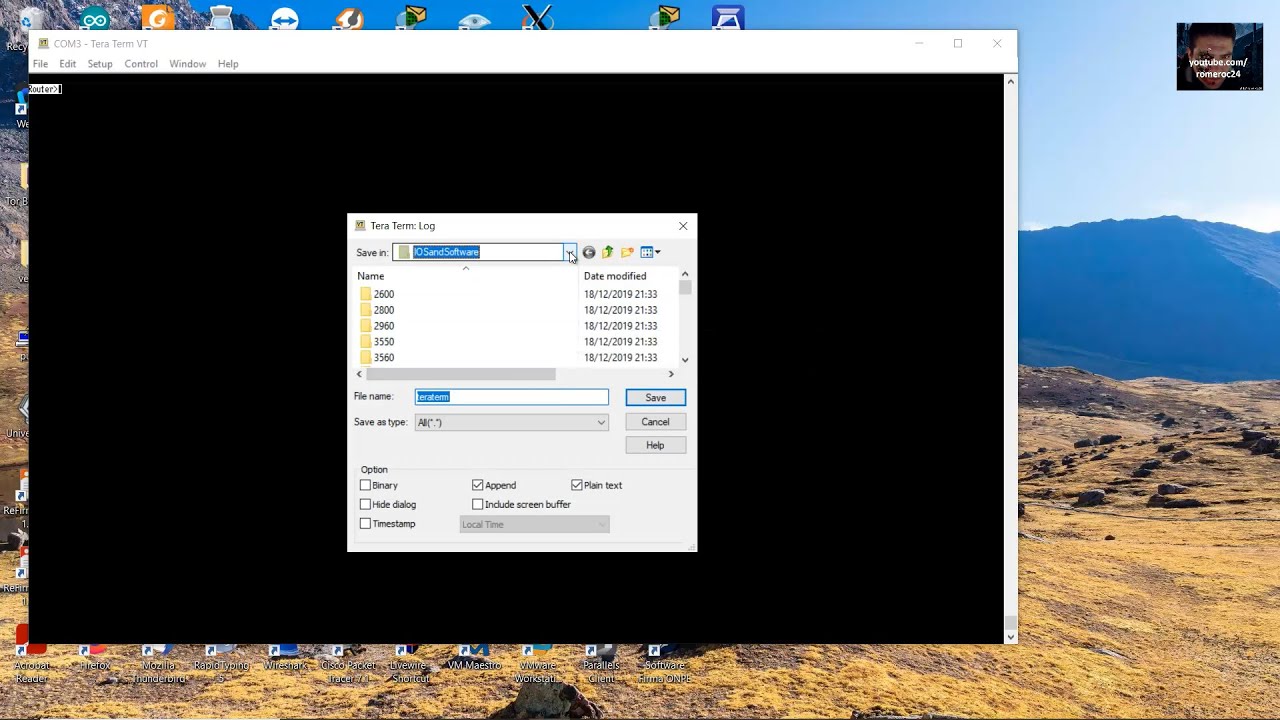
Task: Click the X desktop icon at top
Action: coord(538,18)
